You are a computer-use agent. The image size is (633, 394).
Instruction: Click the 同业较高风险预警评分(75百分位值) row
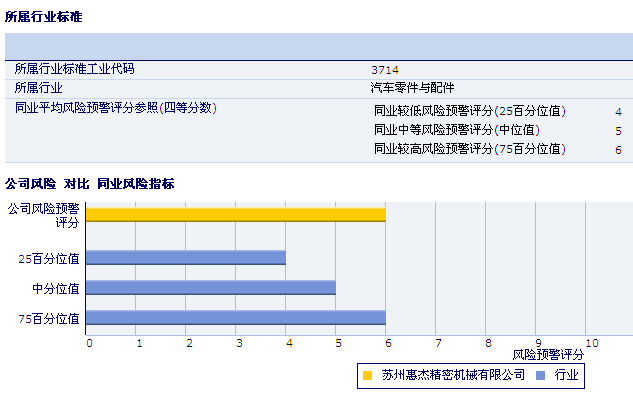pyautogui.click(x=498, y=149)
